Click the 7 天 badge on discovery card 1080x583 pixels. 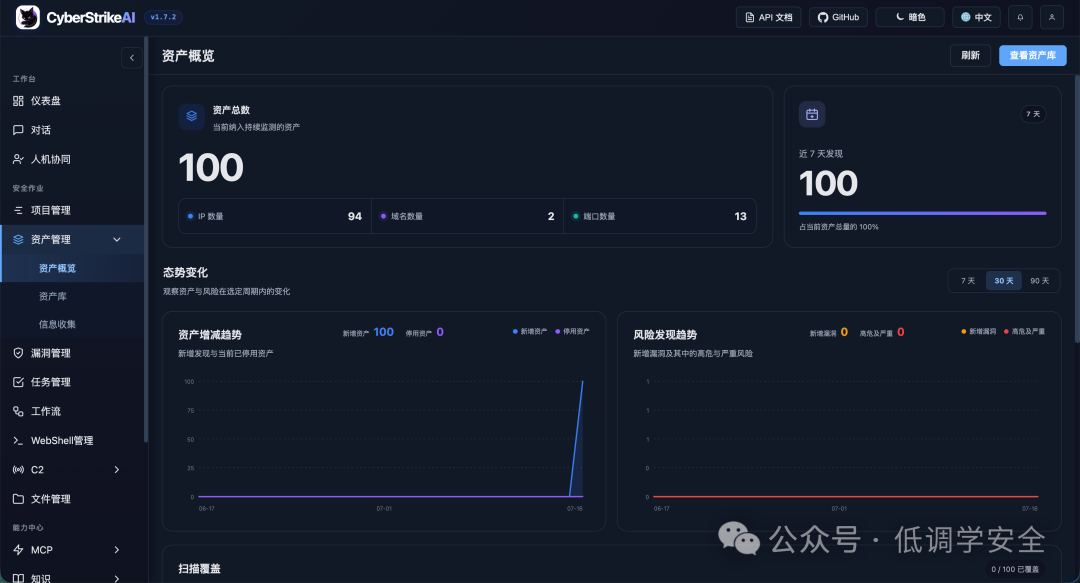pos(1033,114)
